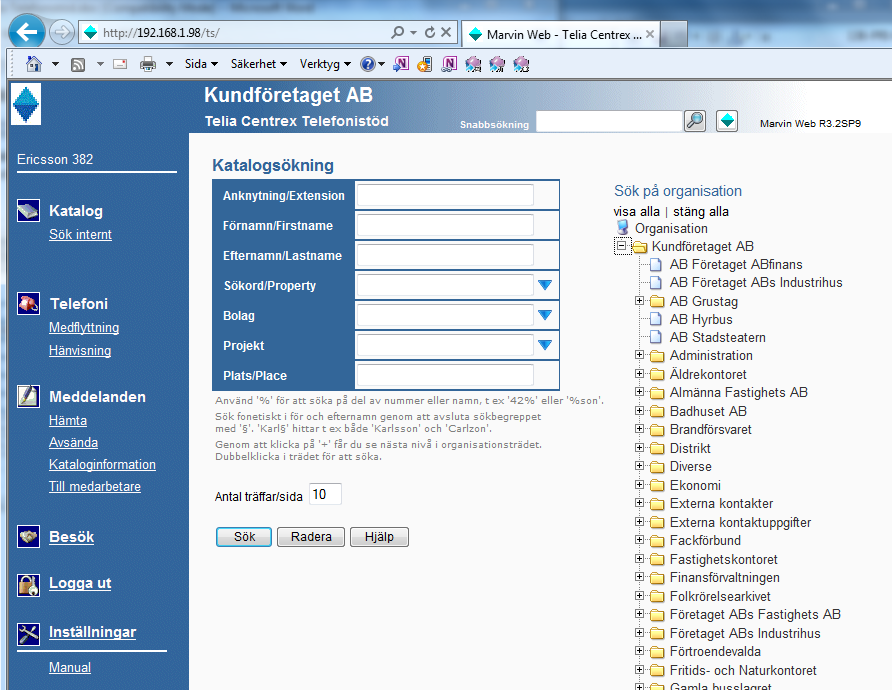Click the first OneNote toolbar icon
Viewport: 892px width, 690px height.
click(401, 64)
